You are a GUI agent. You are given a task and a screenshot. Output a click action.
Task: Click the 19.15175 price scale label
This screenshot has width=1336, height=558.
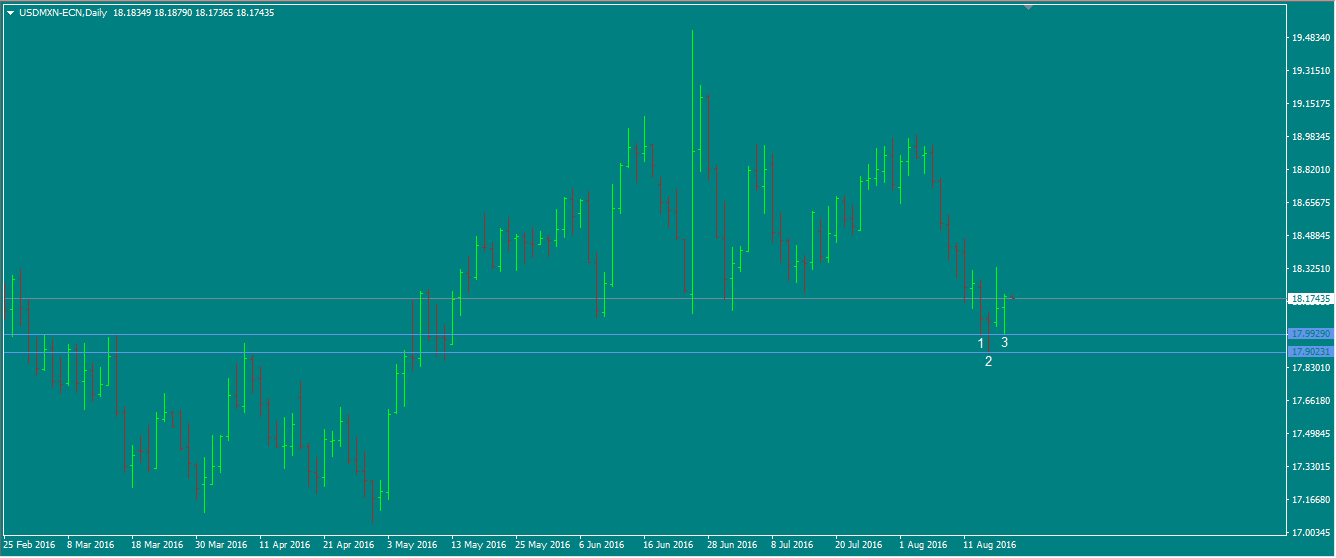1311,104
